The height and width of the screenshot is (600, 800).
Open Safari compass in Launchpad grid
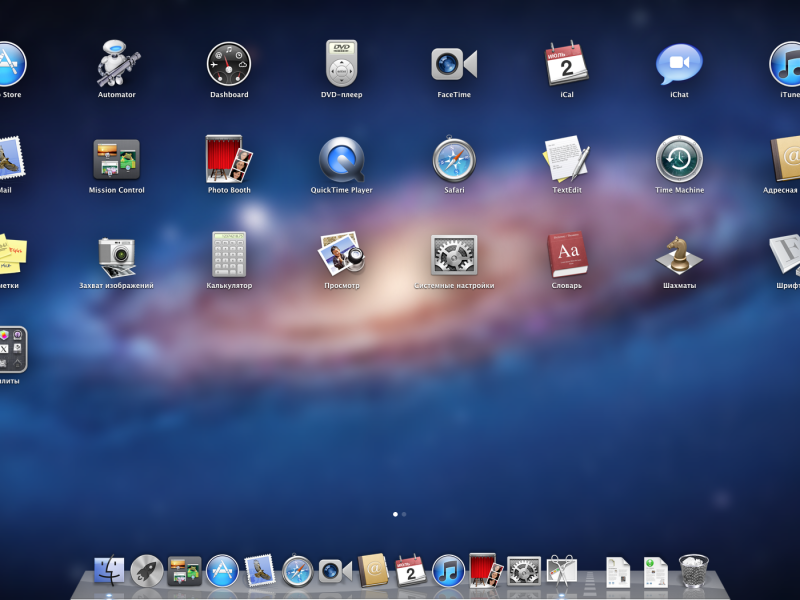[454, 159]
